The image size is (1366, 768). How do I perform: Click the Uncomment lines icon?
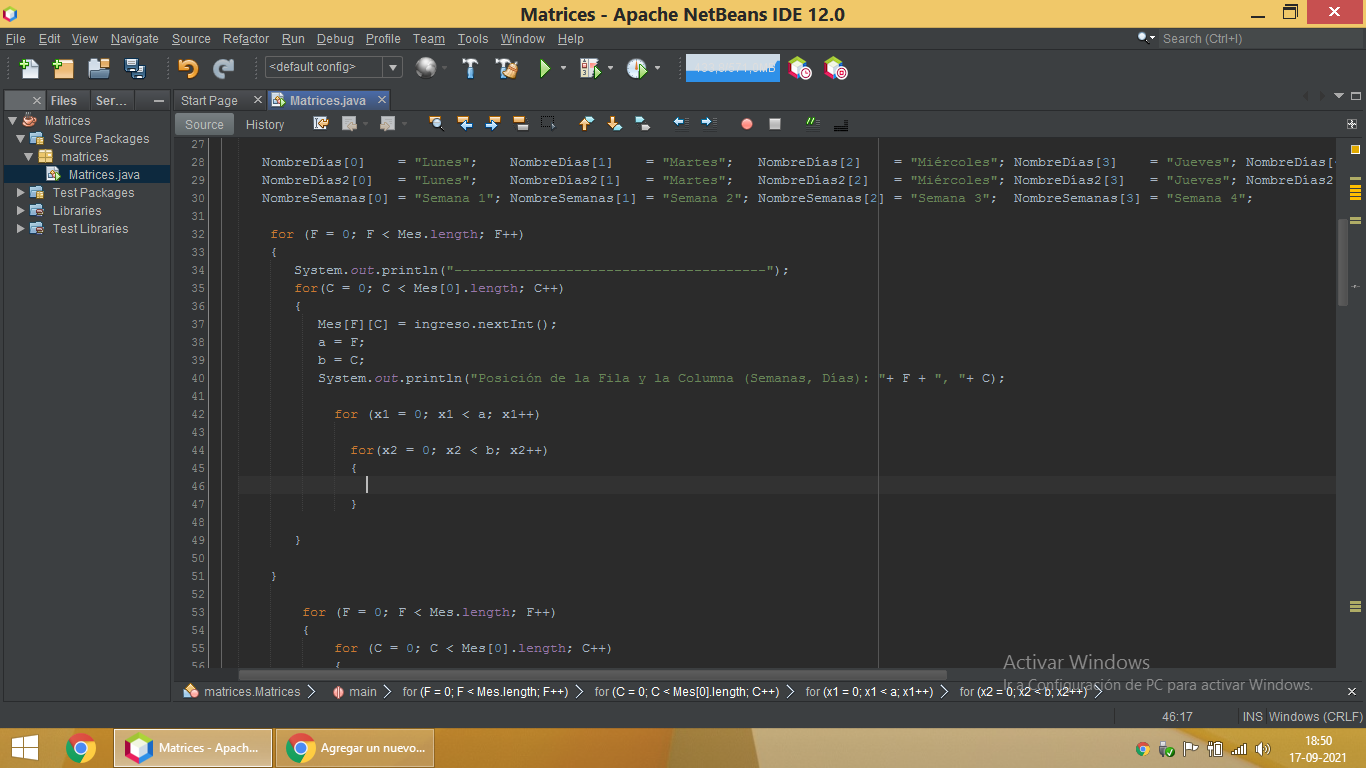point(840,124)
